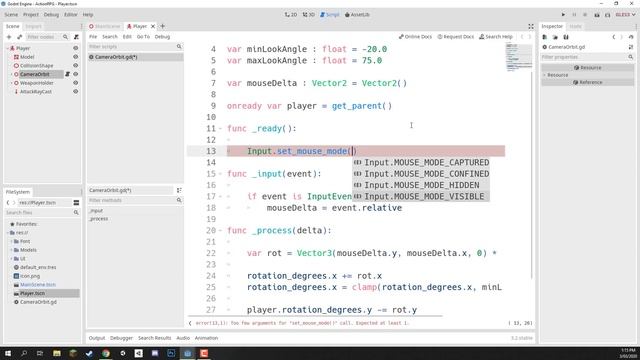Click the script editor vertical scrollbar

[x=531, y=176]
